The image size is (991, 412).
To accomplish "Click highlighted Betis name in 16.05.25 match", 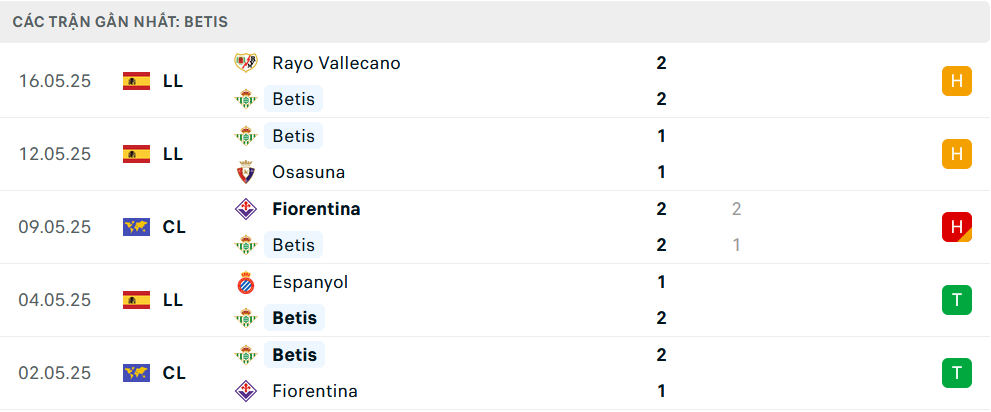I will 293,99.
